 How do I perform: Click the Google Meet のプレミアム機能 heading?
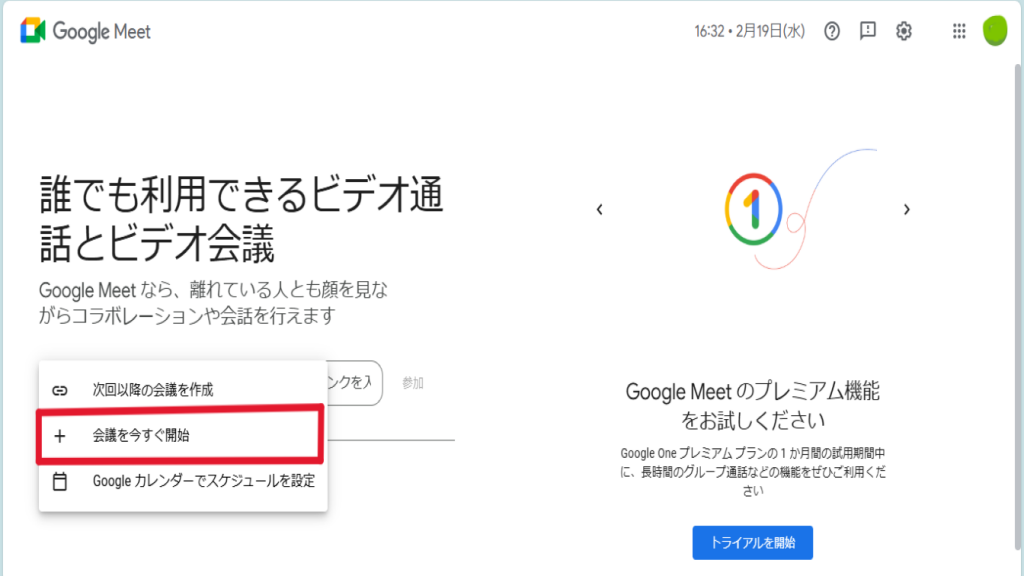point(752,406)
